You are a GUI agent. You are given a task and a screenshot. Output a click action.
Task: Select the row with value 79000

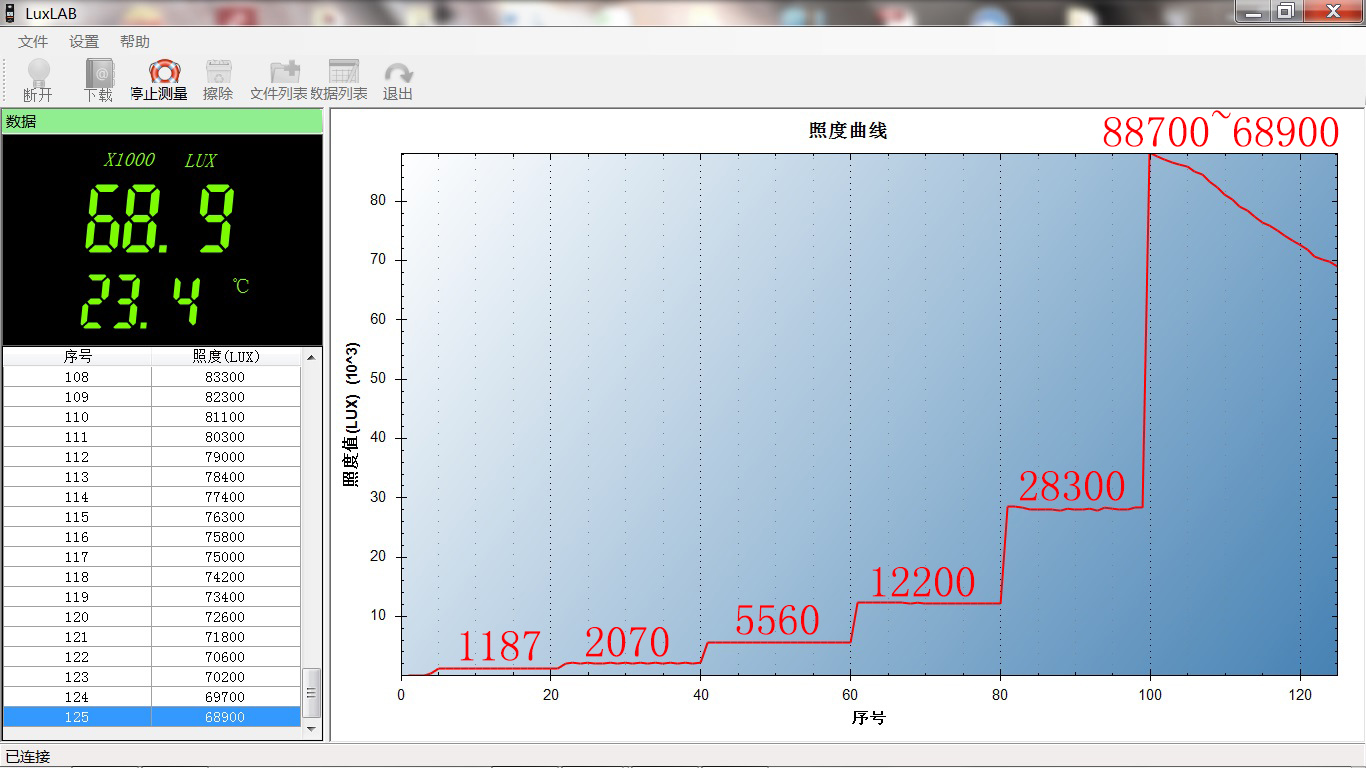[x=152, y=457]
